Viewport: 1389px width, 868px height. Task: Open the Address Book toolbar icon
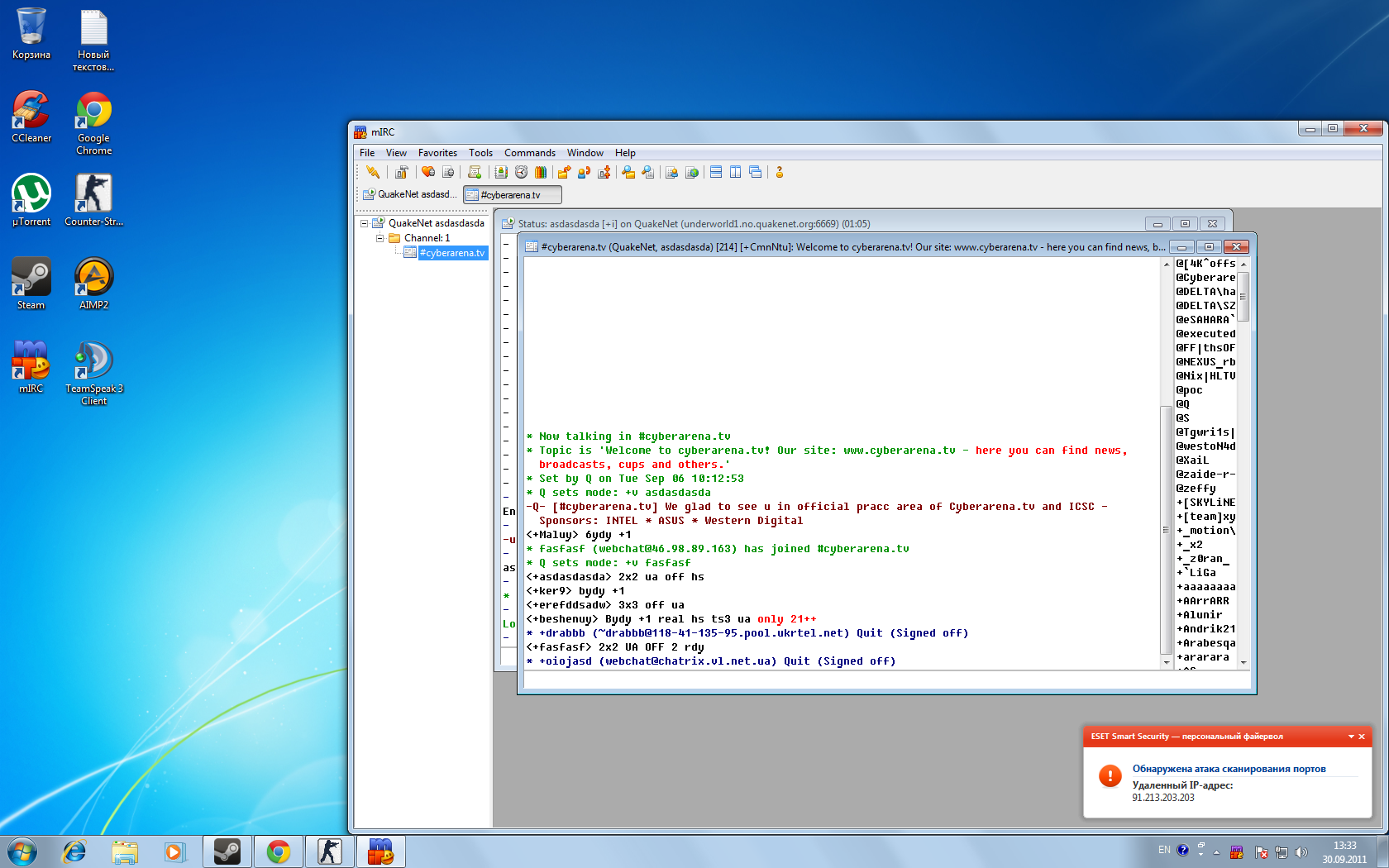pyautogui.click(x=501, y=172)
